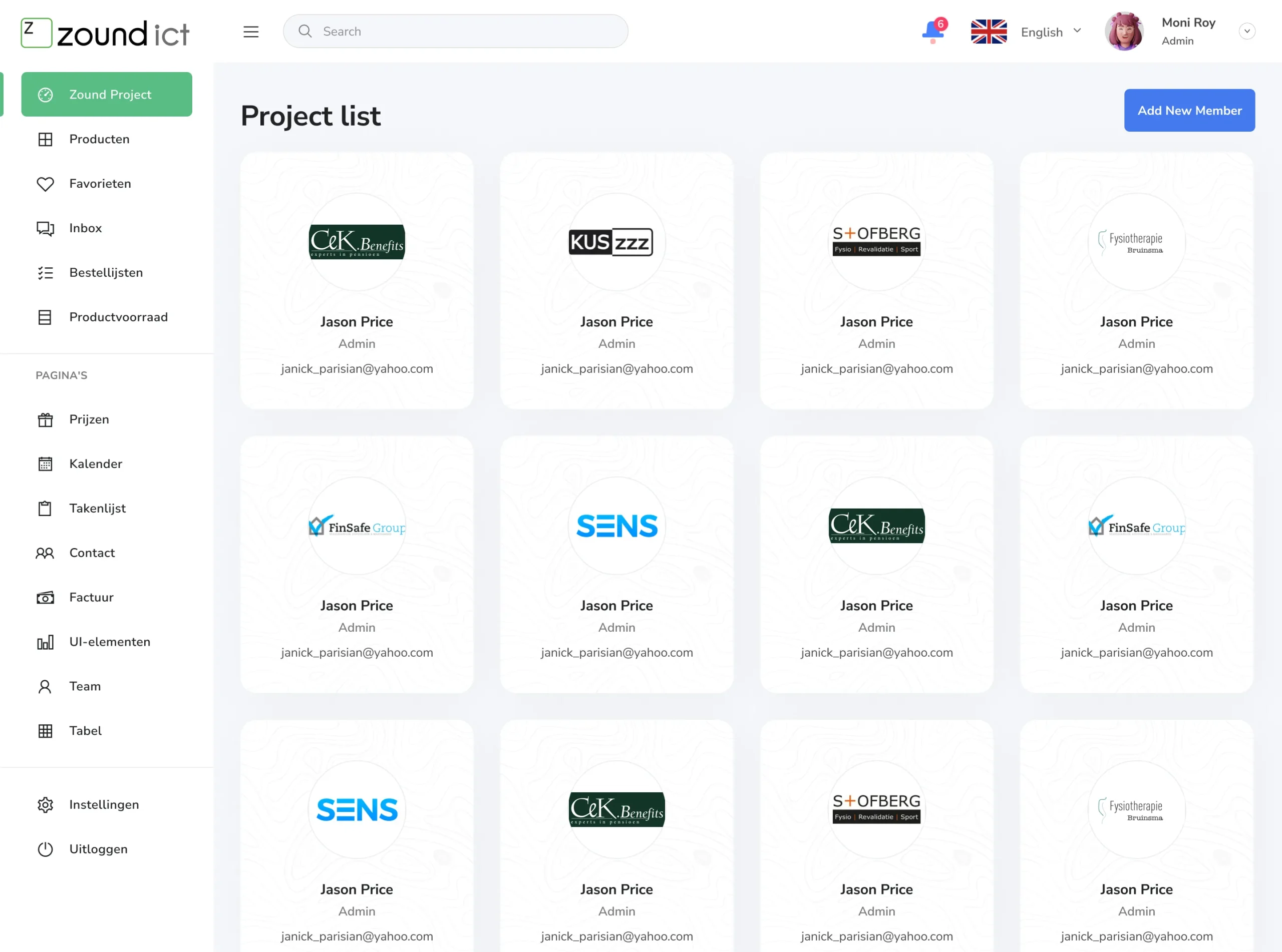Open the Producten menu item
This screenshot has width=1282, height=952.
coord(99,140)
